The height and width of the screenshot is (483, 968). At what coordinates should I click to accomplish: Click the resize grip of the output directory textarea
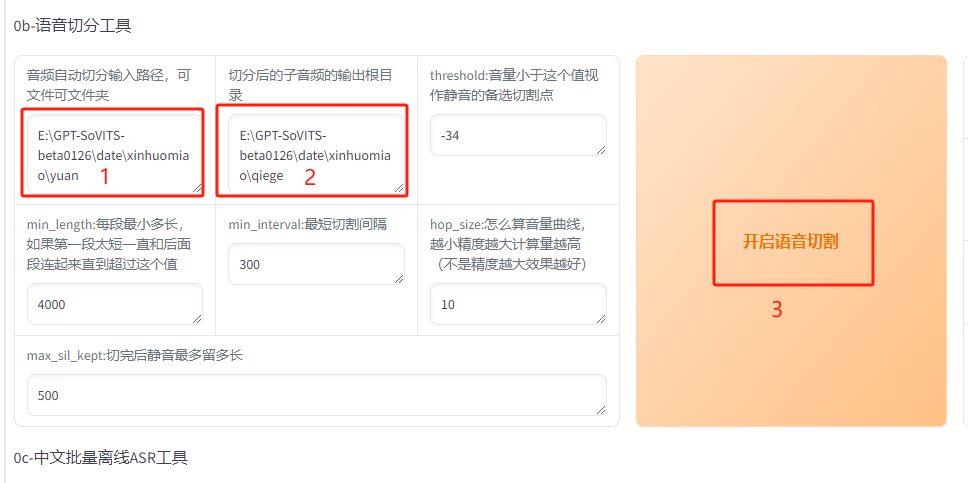pos(399,188)
